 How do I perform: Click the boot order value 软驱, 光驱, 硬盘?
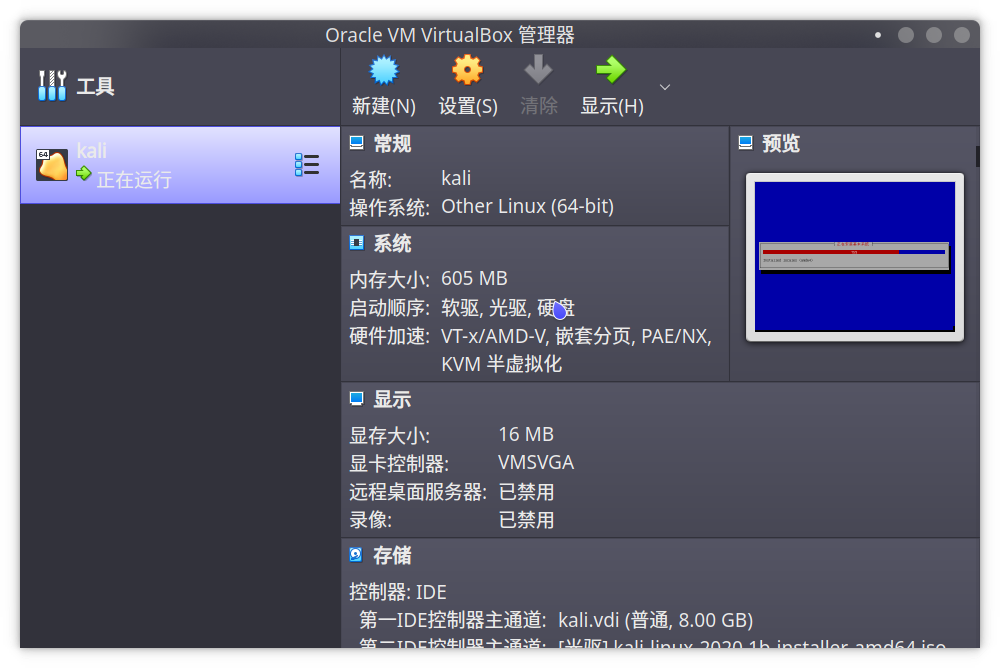(508, 308)
